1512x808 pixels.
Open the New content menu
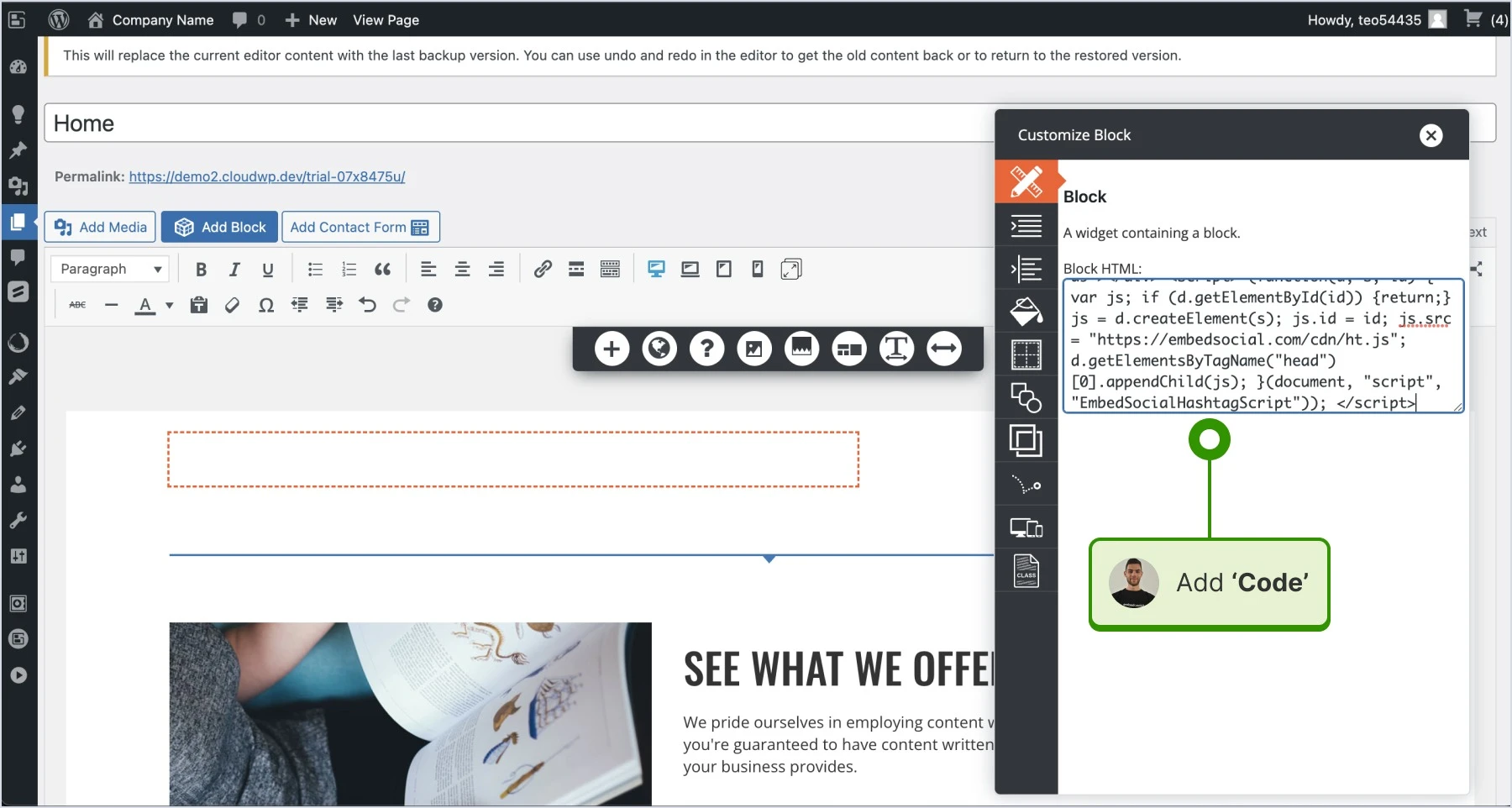point(311,19)
